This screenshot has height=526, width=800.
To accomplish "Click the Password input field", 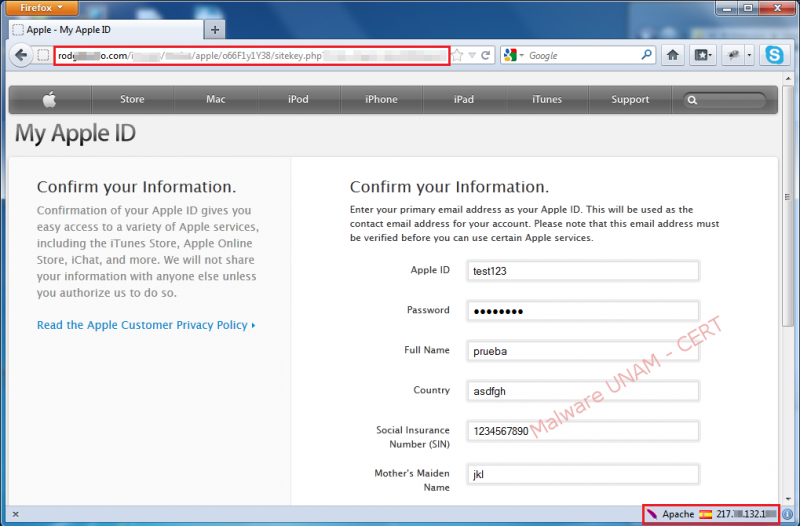I will click(583, 311).
